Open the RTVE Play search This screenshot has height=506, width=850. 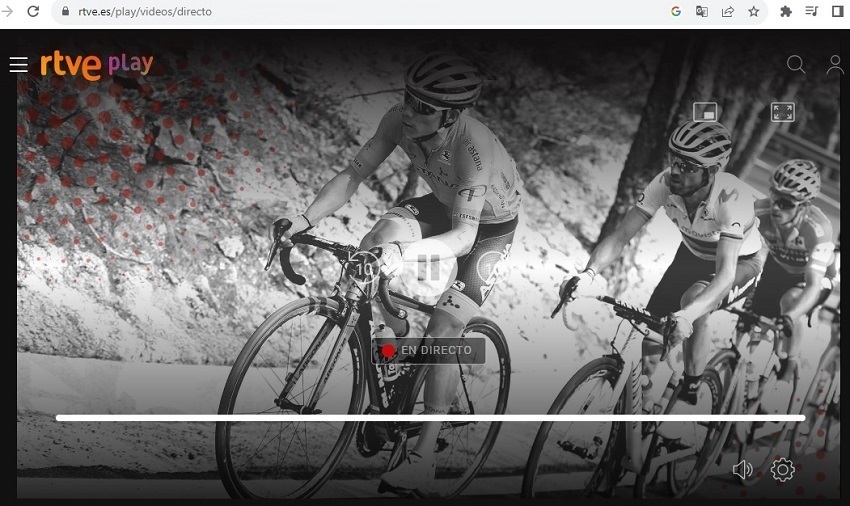[795, 65]
